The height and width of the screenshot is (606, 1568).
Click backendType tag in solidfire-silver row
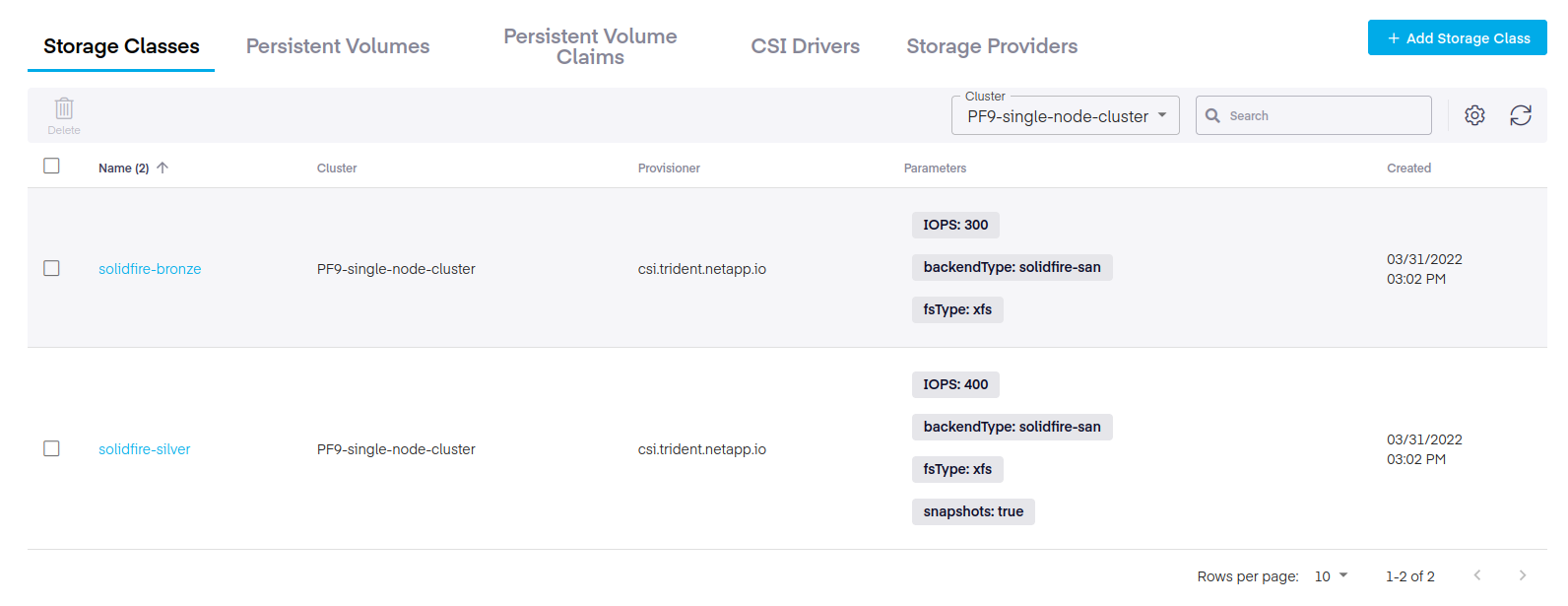click(1012, 427)
